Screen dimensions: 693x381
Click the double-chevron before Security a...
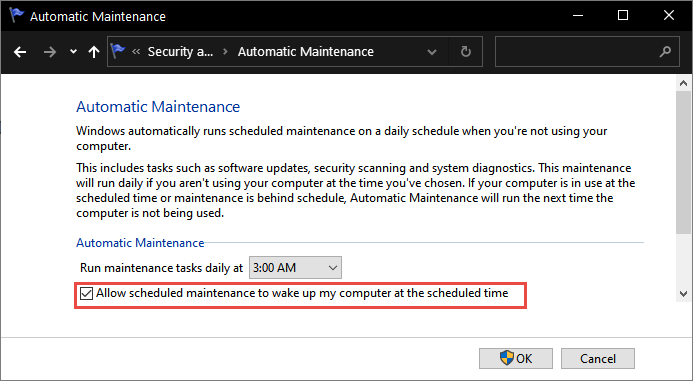136,52
